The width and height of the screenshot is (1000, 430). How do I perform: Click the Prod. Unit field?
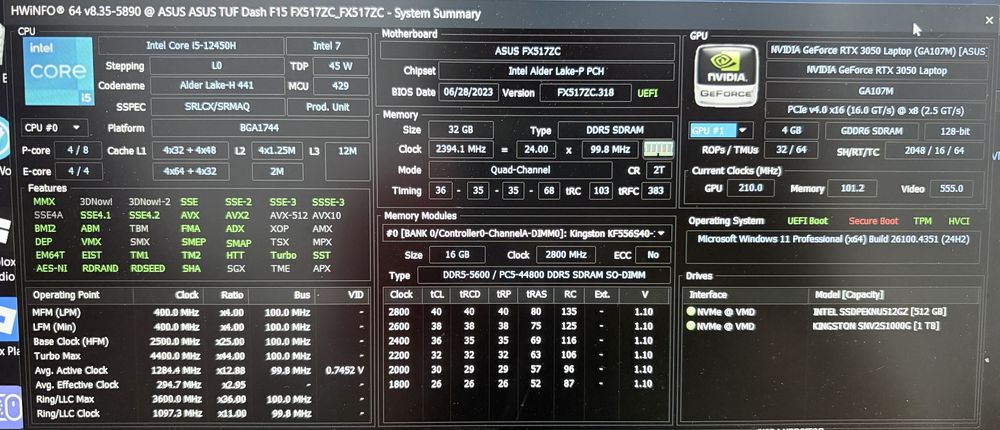point(328,107)
